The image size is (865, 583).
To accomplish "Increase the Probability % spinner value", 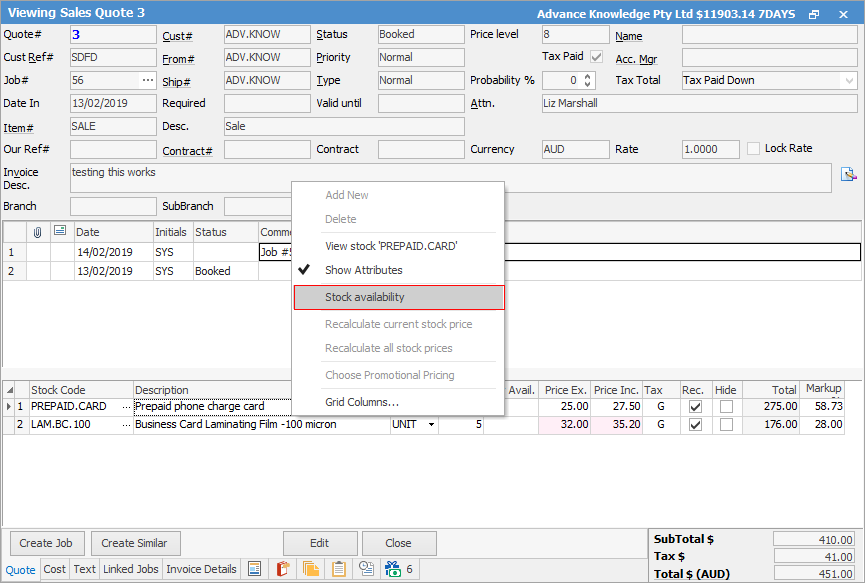I will tap(587, 76).
